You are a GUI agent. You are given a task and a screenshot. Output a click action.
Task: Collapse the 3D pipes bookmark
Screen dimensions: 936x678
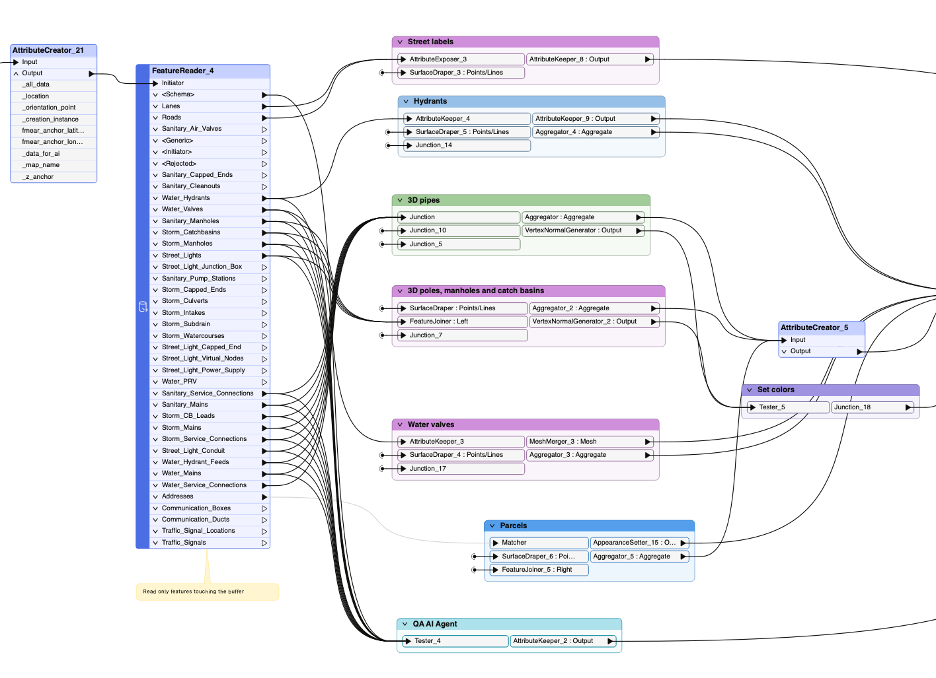400,200
